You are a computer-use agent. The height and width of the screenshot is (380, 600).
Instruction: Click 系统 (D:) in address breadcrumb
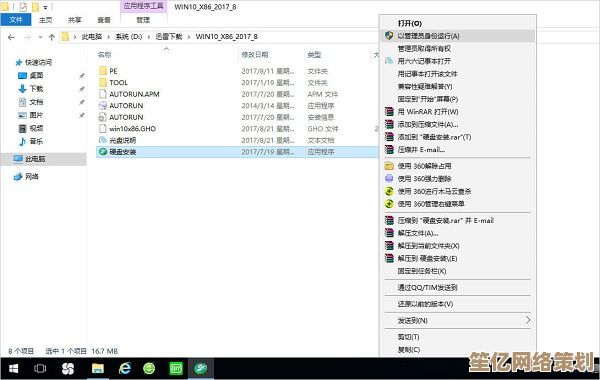point(129,37)
